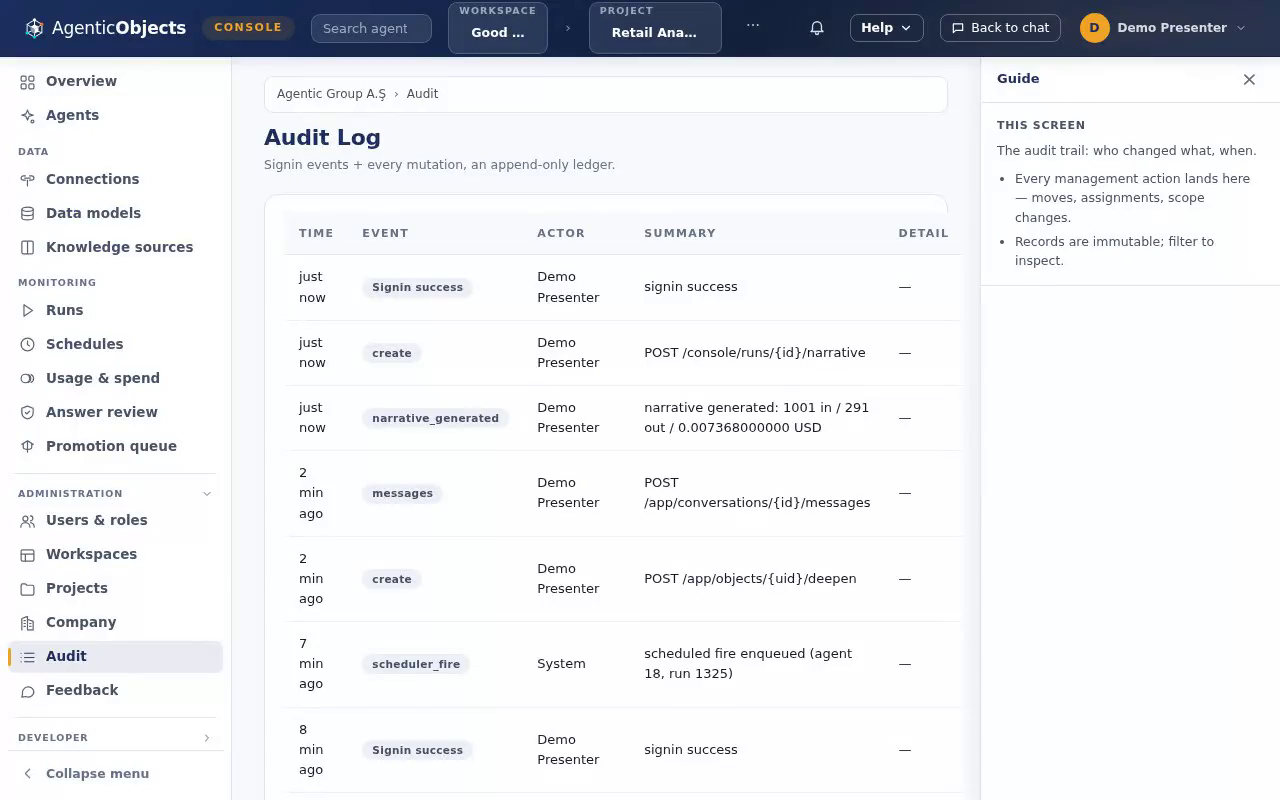Click the narrative_generated event tag
Screen dimensions: 1280x800
pos(435,418)
